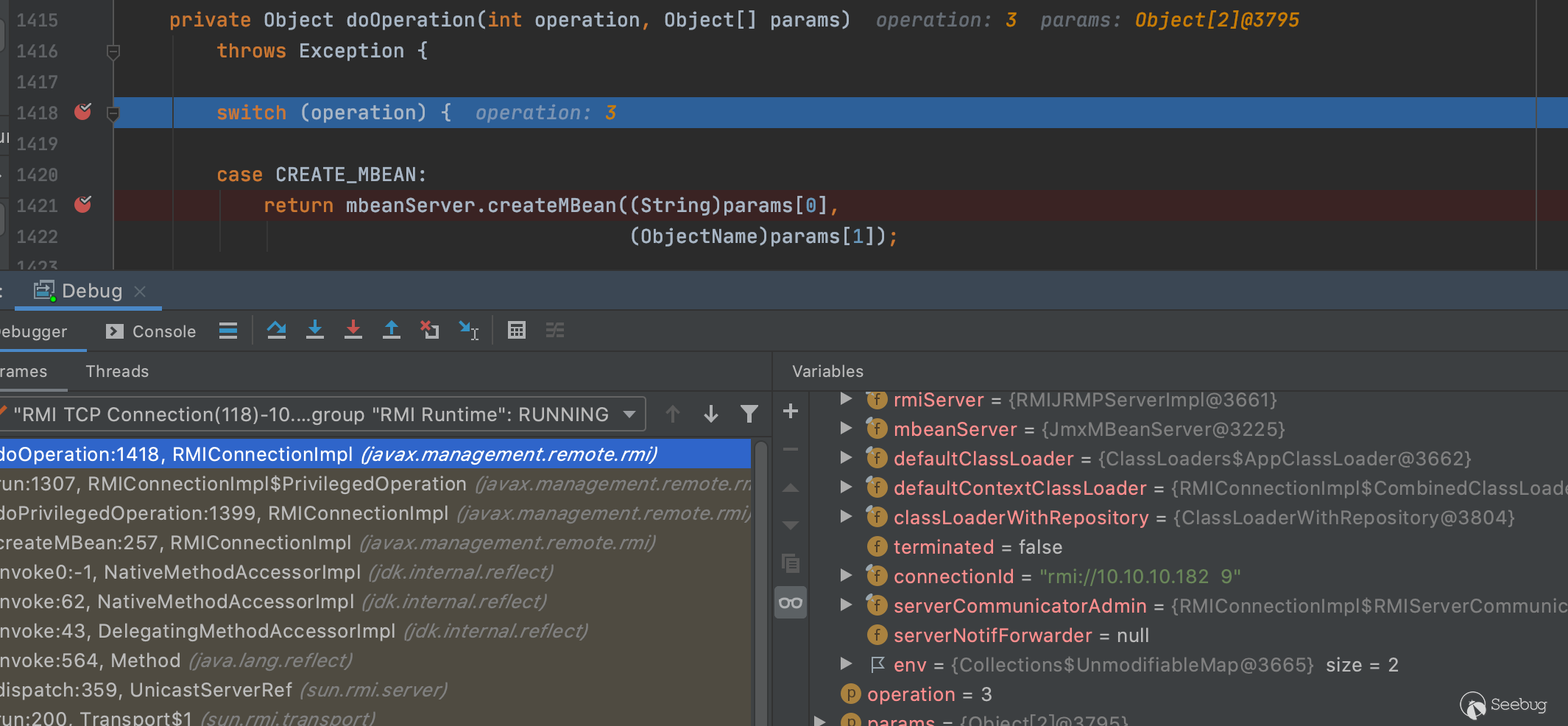Click the Step Over debugger icon

277,331
